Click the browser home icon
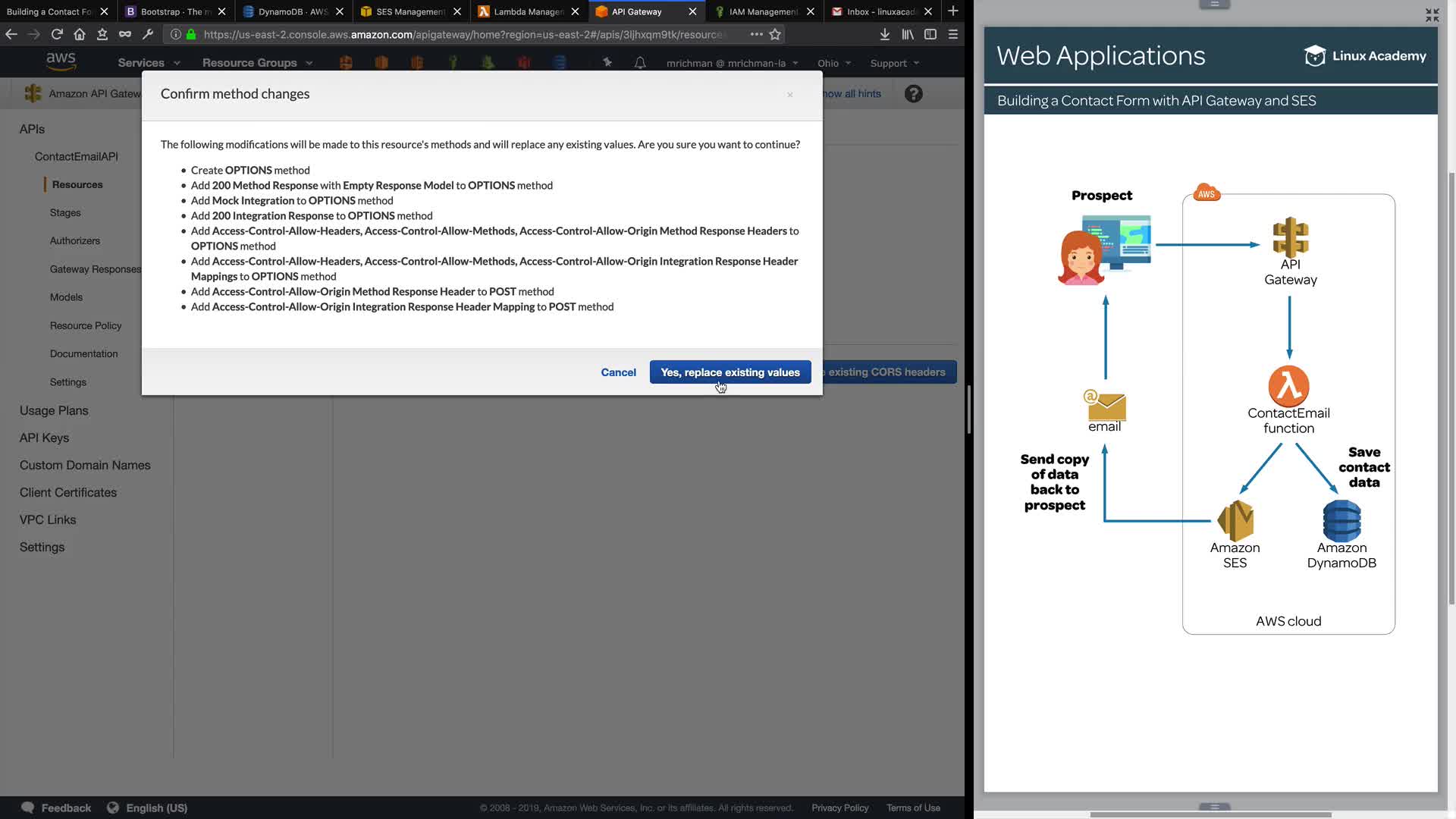 click(80, 34)
